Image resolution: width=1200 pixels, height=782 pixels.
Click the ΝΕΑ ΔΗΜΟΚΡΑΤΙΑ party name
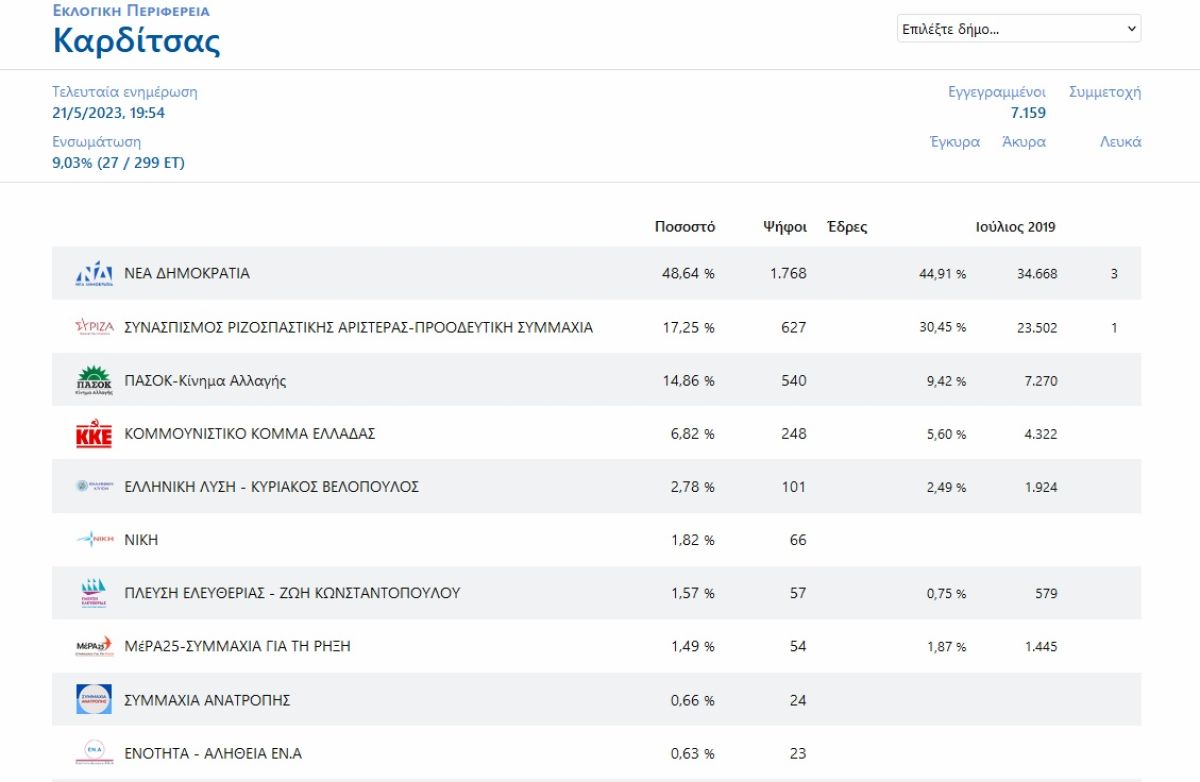pos(187,273)
